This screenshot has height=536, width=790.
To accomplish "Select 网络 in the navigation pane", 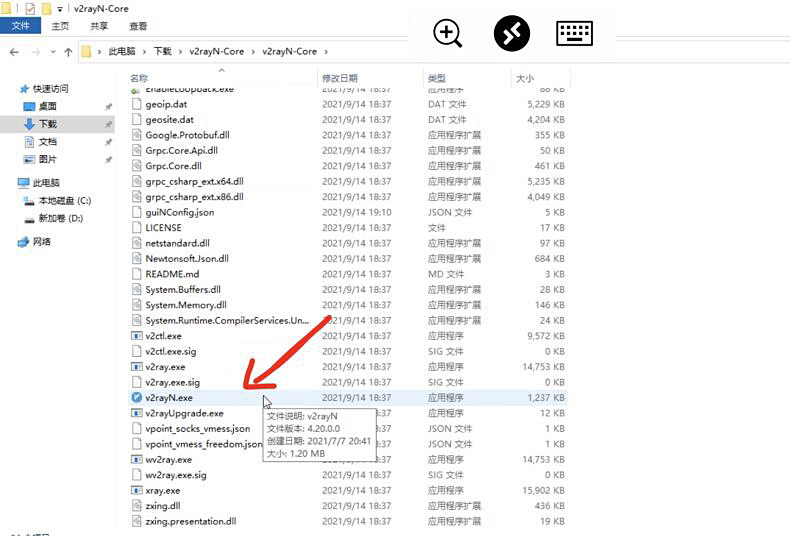I will click(x=42, y=242).
